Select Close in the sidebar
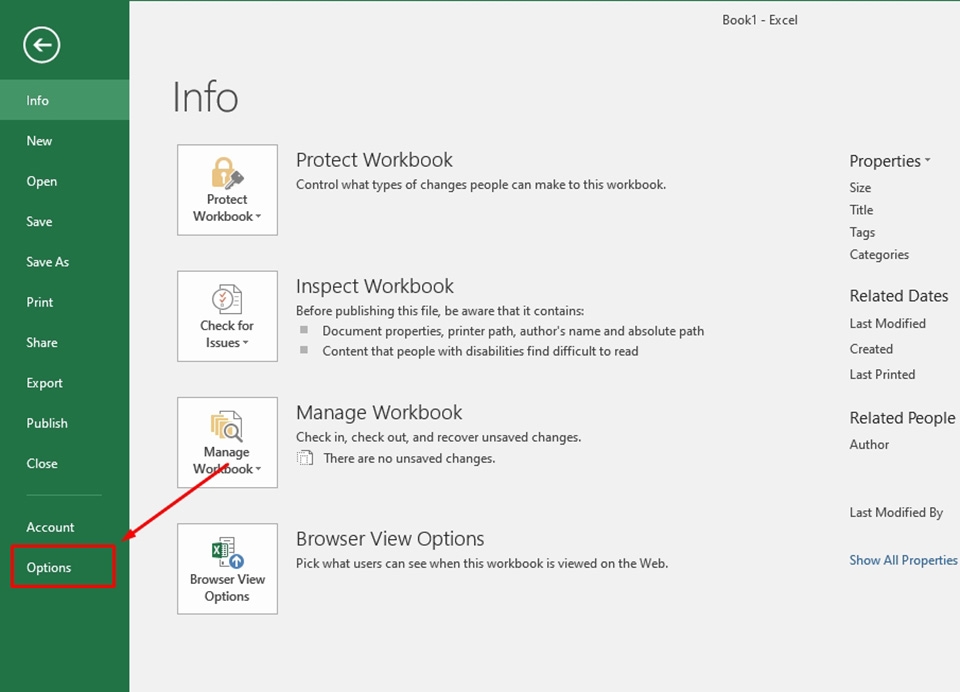Image resolution: width=960 pixels, height=692 pixels. pos(64,464)
